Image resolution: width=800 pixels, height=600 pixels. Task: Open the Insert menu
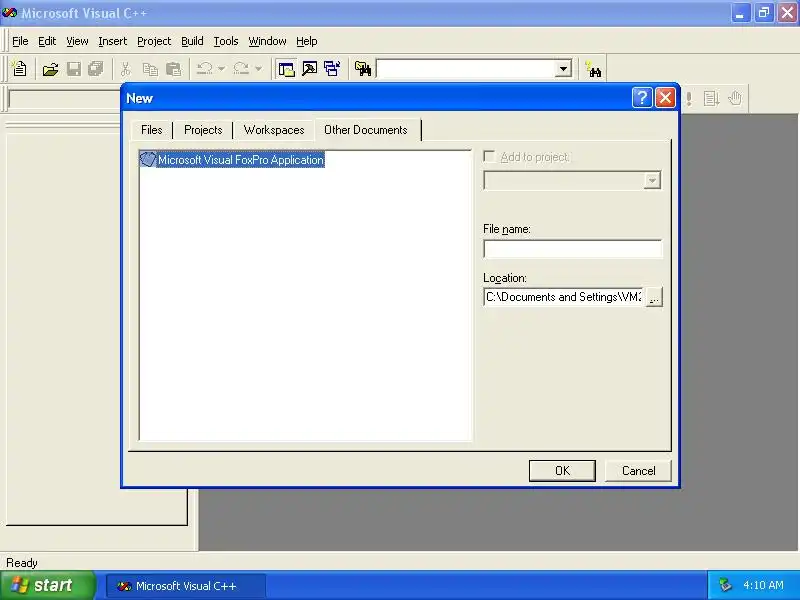point(112,41)
